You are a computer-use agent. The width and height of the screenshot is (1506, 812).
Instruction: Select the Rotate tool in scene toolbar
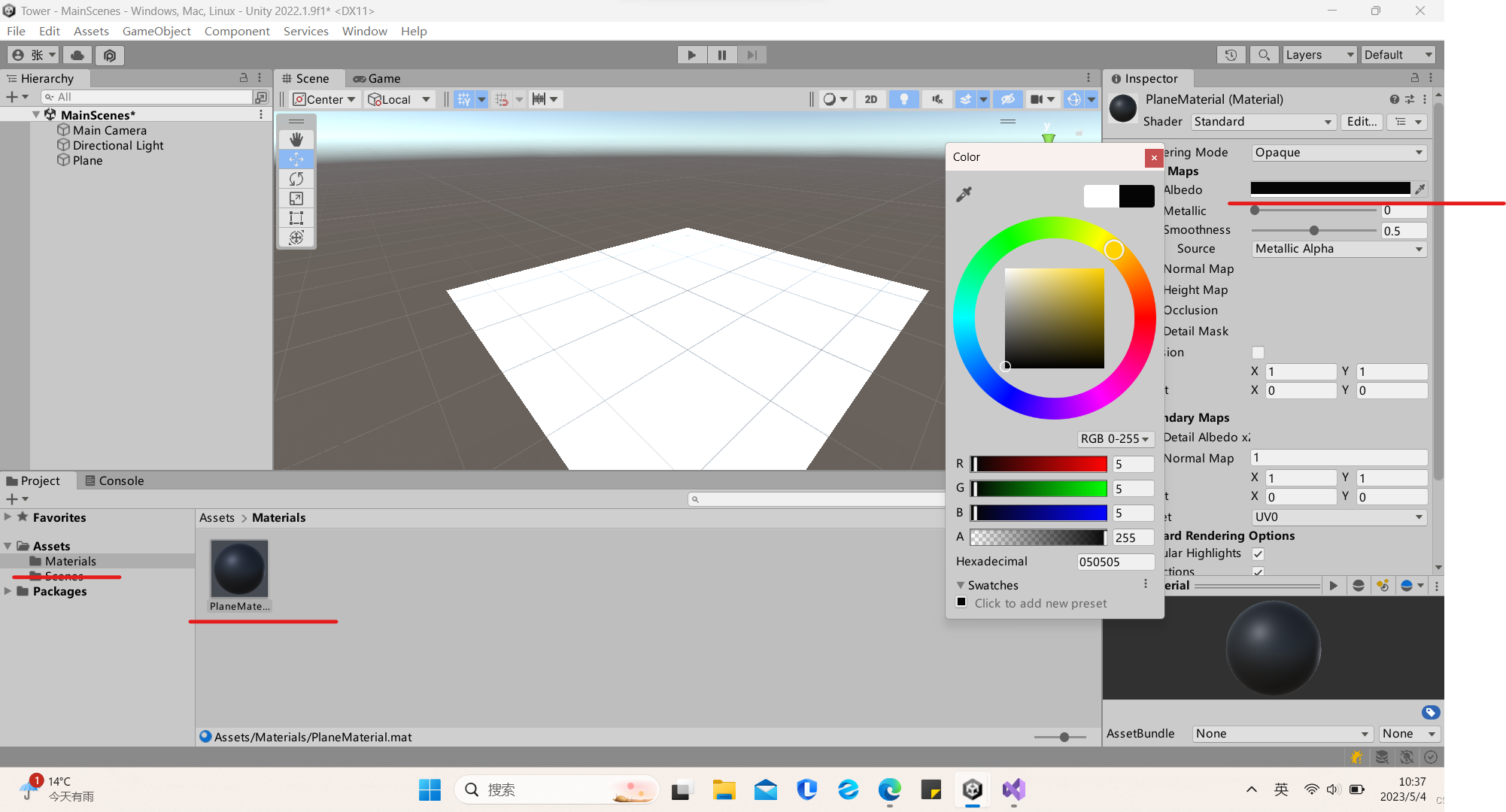click(296, 179)
